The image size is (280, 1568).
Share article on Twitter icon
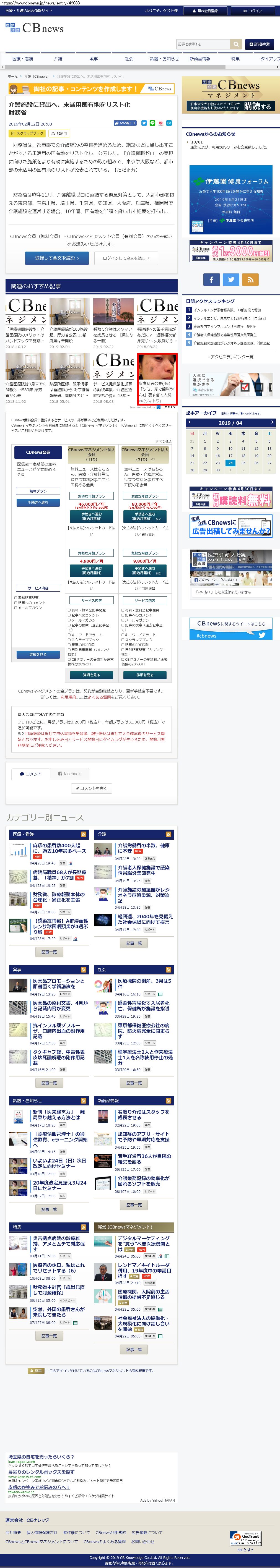point(144,123)
